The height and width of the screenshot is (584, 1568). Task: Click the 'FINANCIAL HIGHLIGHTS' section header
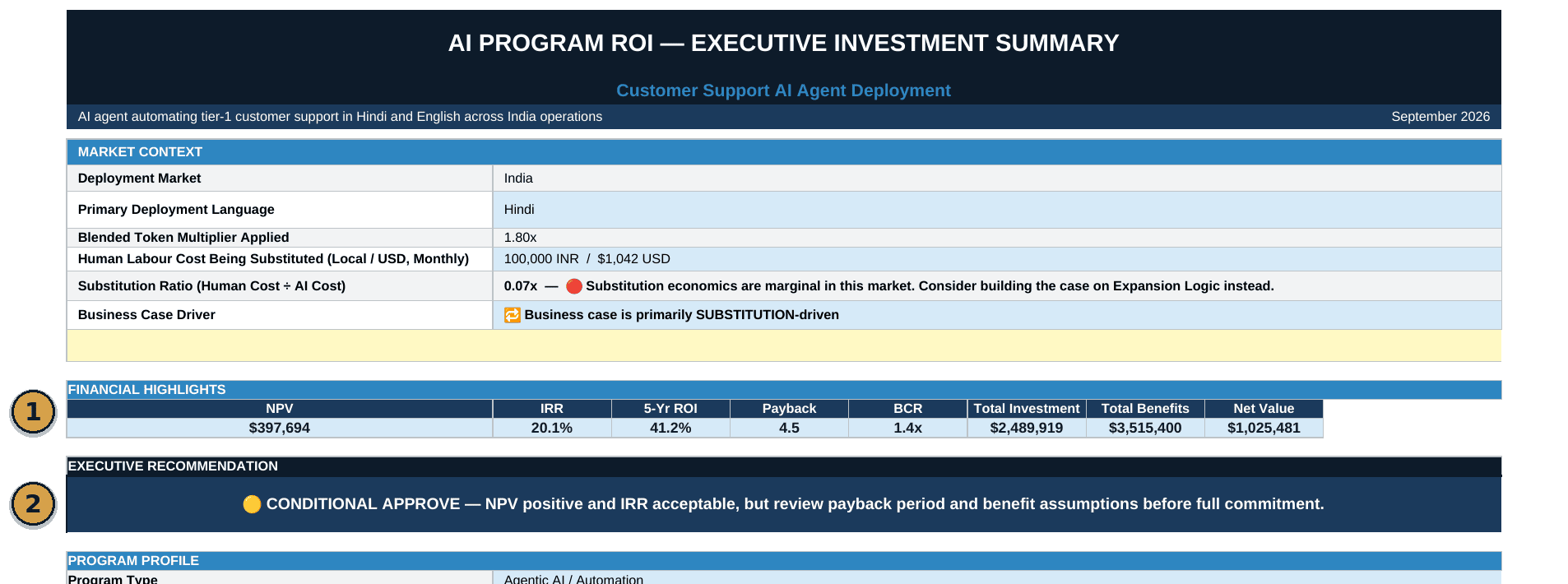click(x=783, y=390)
